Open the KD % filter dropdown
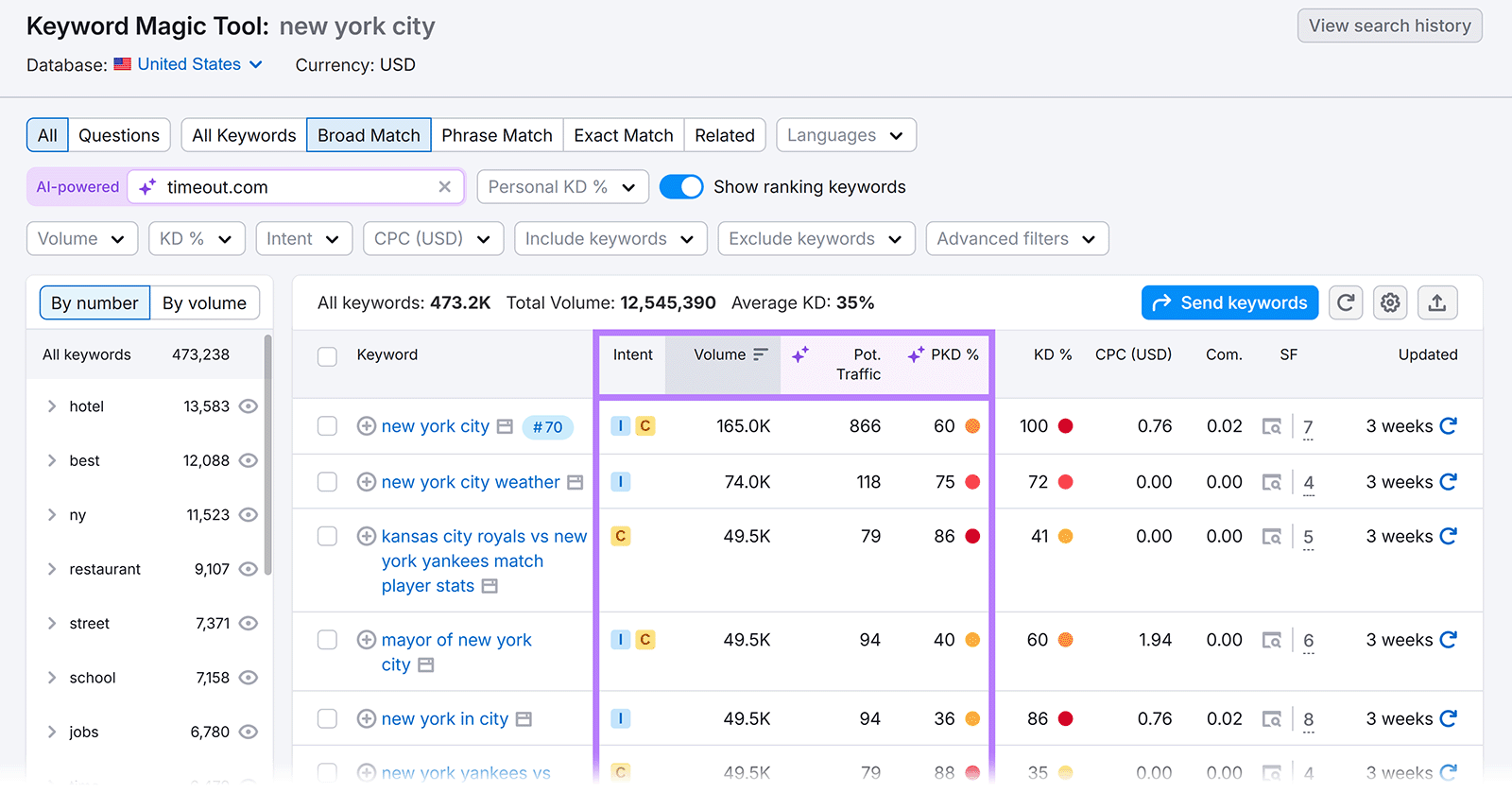 [197, 239]
